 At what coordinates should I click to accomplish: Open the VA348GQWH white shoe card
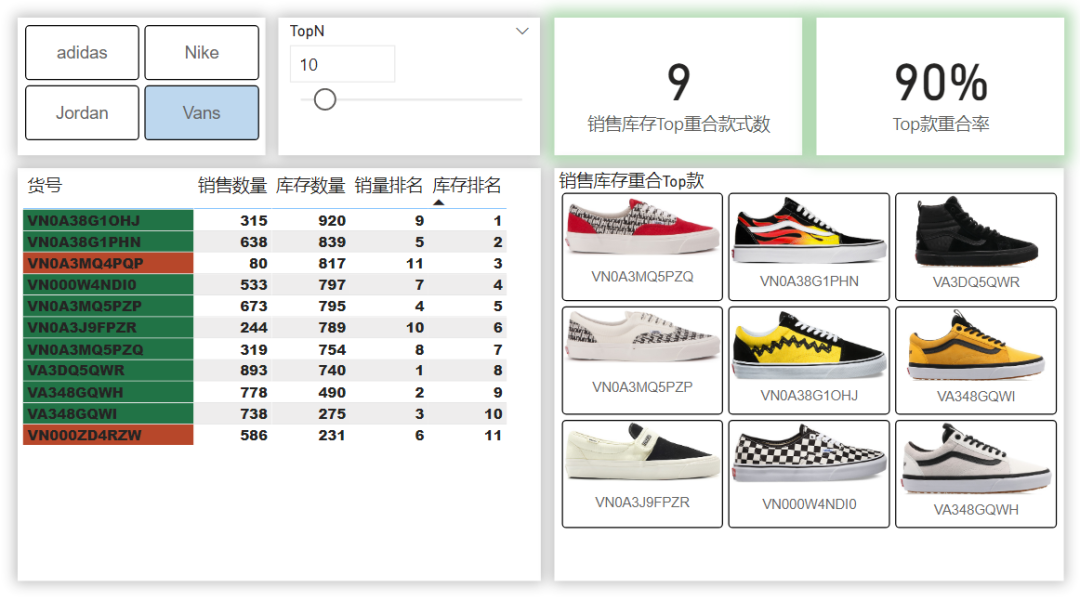(x=975, y=474)
